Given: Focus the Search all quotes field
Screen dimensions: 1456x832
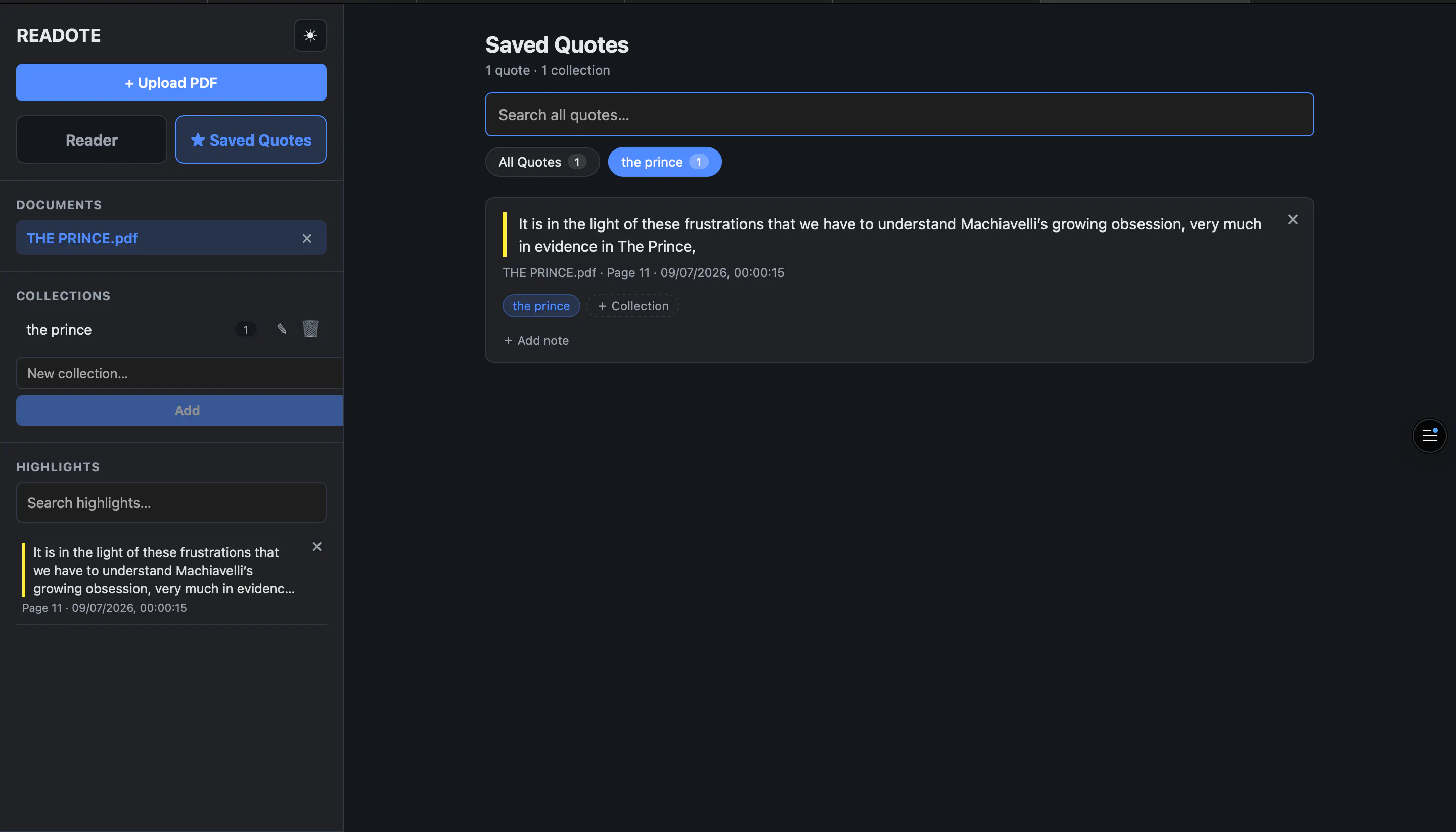Looking at the screenshot, I should (899, 114).
